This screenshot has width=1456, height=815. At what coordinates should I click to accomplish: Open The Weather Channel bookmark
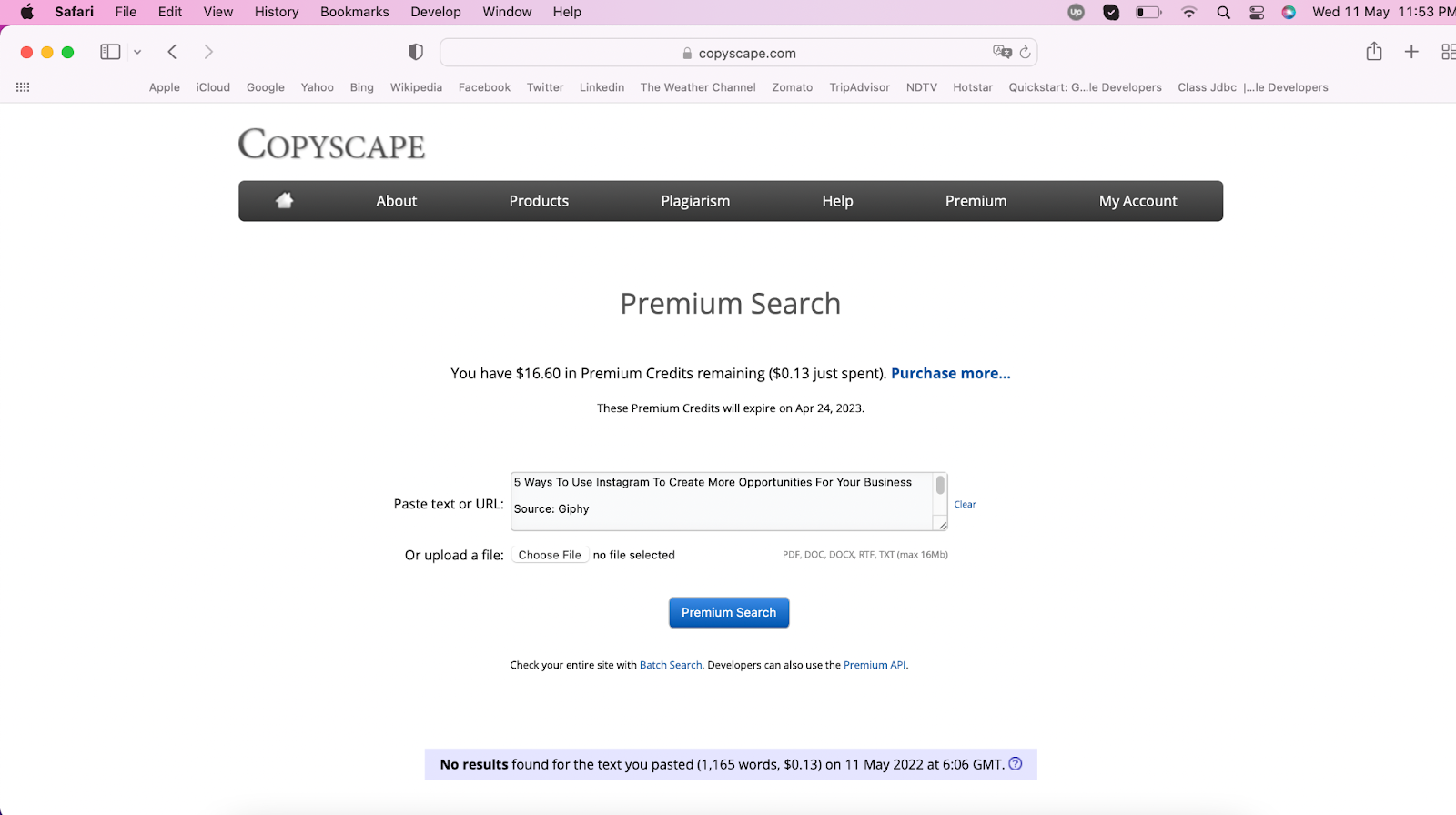click(698, 87)
